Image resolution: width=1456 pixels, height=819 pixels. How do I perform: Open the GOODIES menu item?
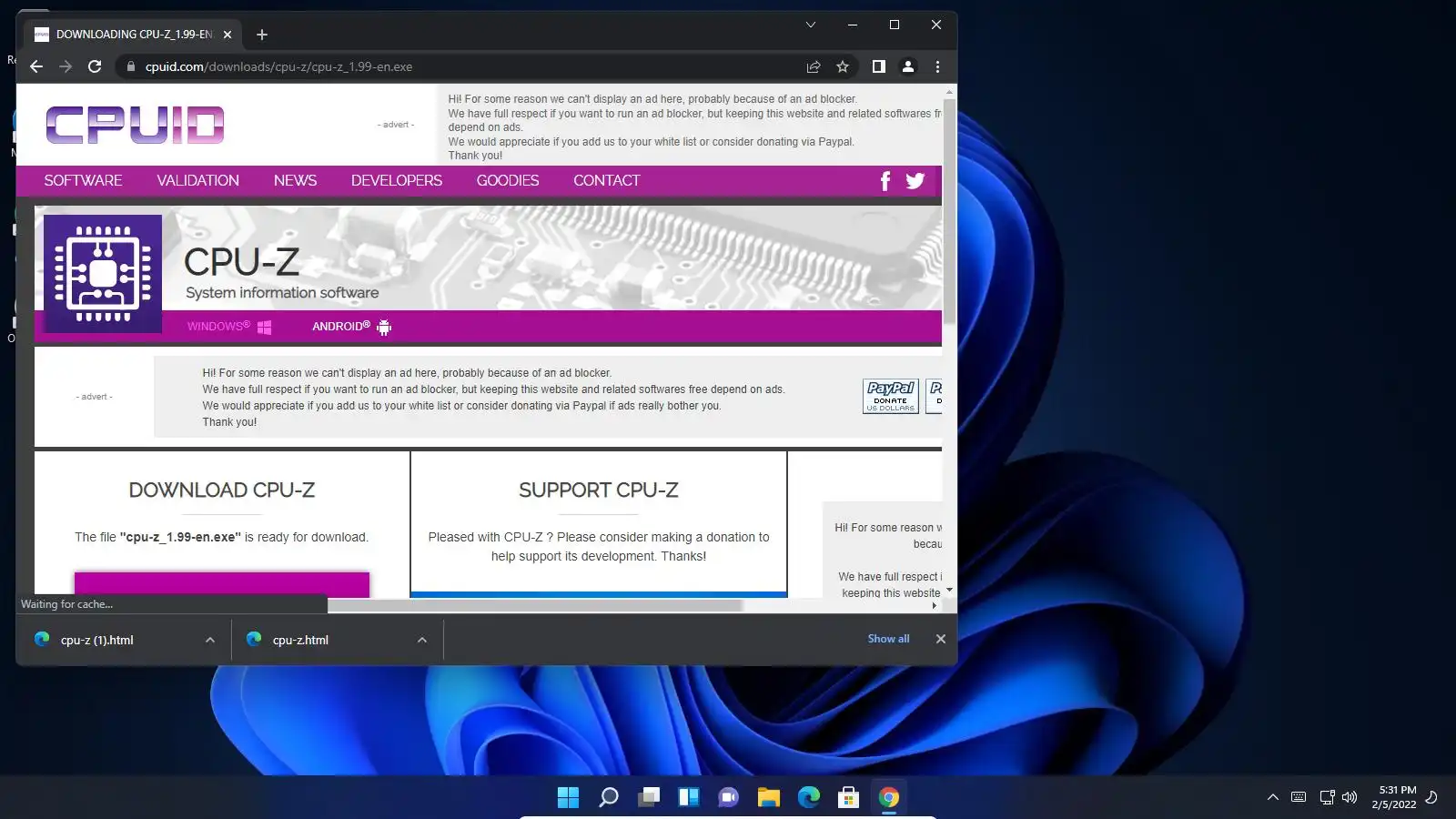(508, 180)
